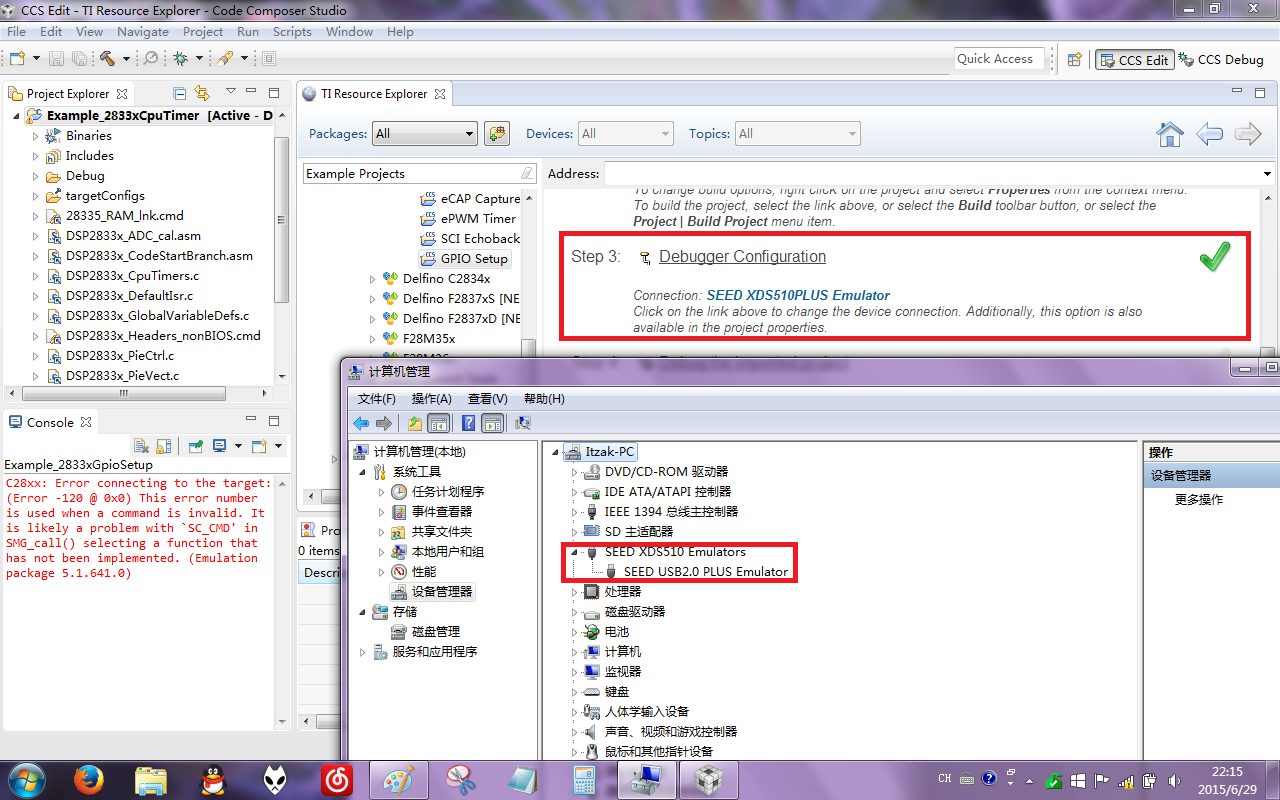Viewport: 1280px width, 800px height.
Task: Switch to CCS Debug perspective
Action: pyautogui.click(x=1222, y=60)
